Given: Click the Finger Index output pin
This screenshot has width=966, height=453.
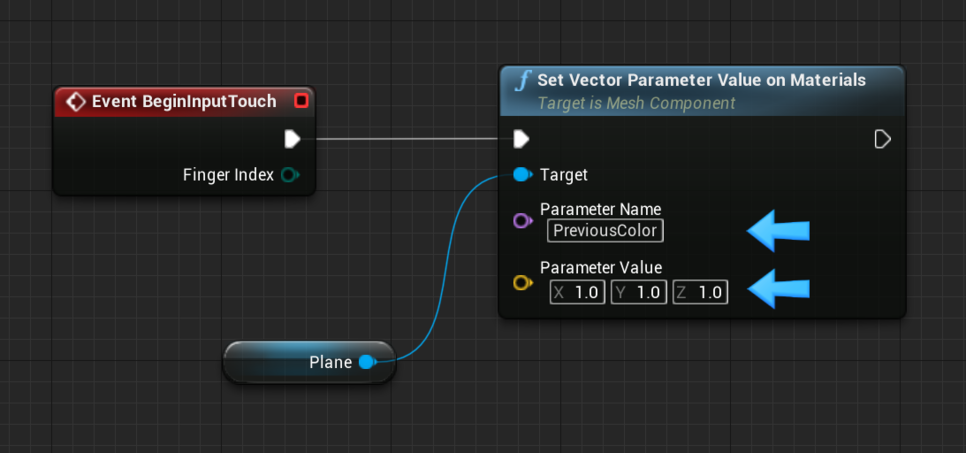Looking at the screenshot, I should click(289, 175).
